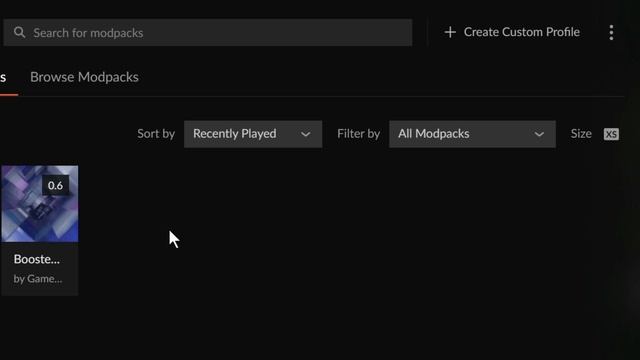
Task: Click the by Game... author text
Action: tap(38, 279)
